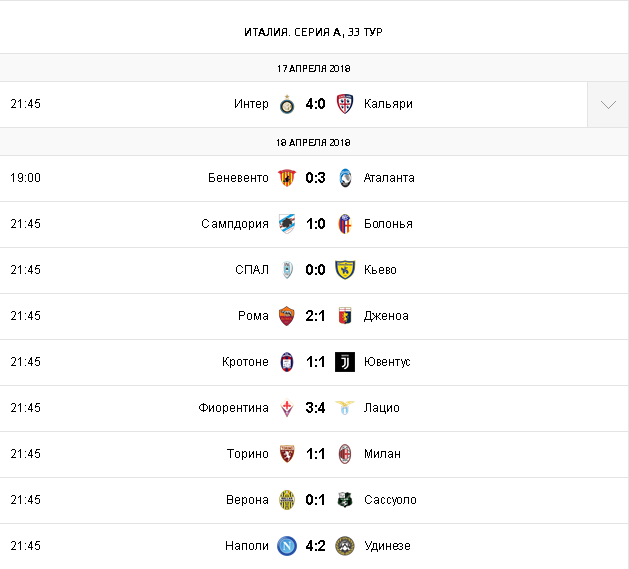Click the Sampdoria club crest
The height and width of the screenshot is (569, 629).
287,224
